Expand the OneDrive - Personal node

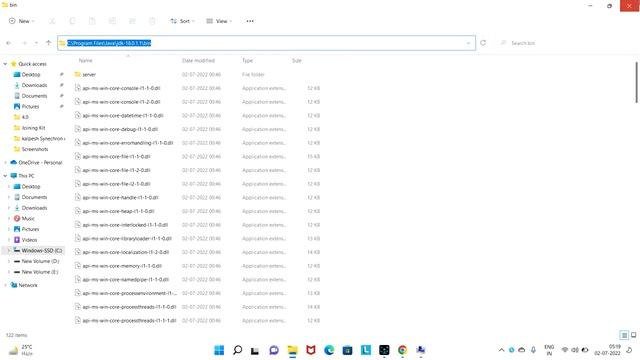pos(5,162)
